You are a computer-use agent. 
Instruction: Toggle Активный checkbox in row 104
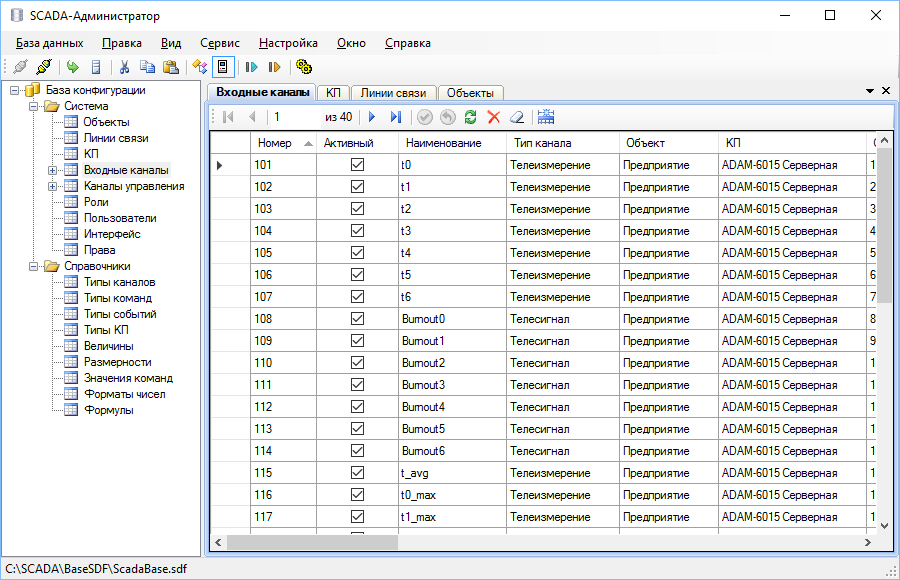(357, 231)
